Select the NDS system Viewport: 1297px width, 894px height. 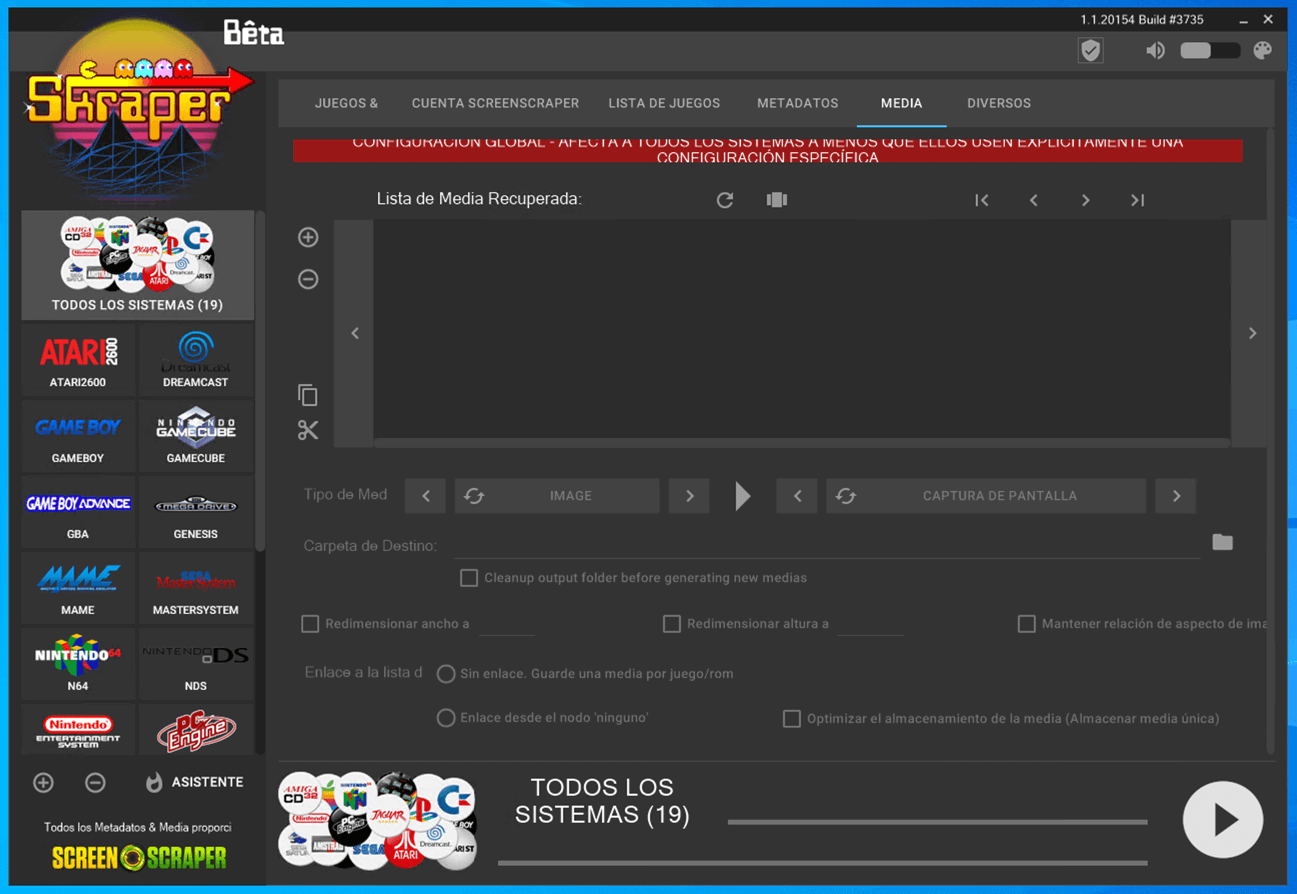(195, 664)
